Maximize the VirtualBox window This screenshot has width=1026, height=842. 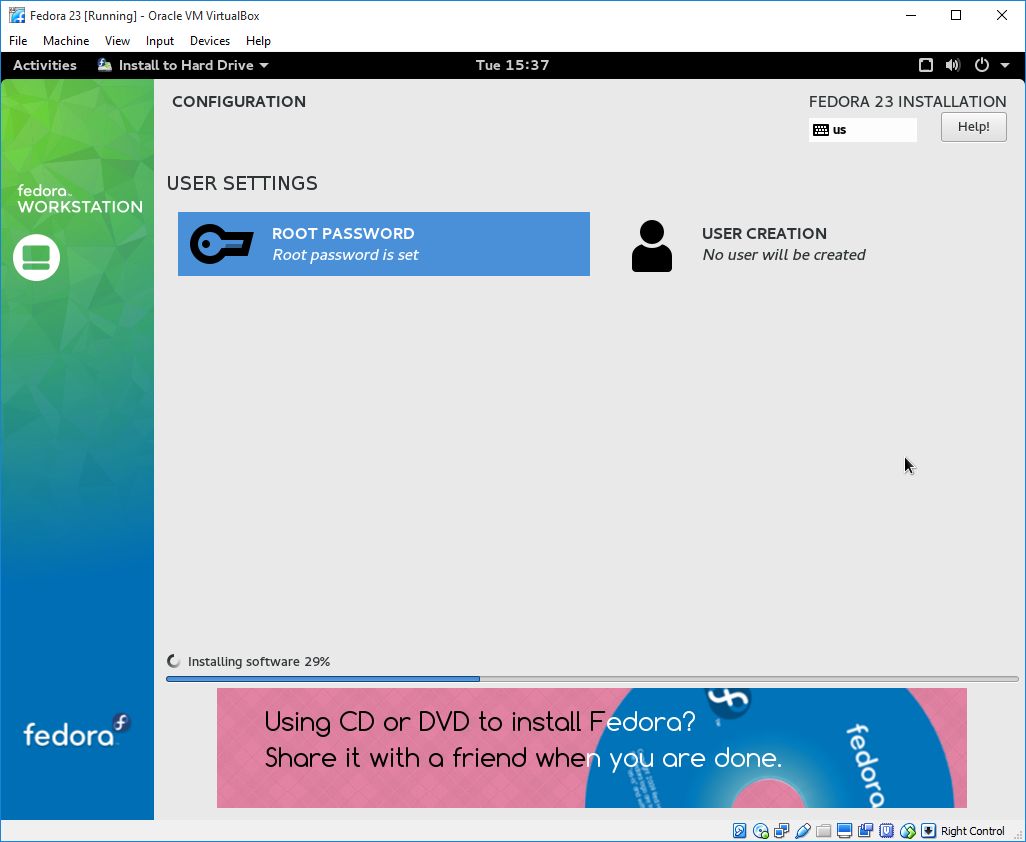point(956,15)
